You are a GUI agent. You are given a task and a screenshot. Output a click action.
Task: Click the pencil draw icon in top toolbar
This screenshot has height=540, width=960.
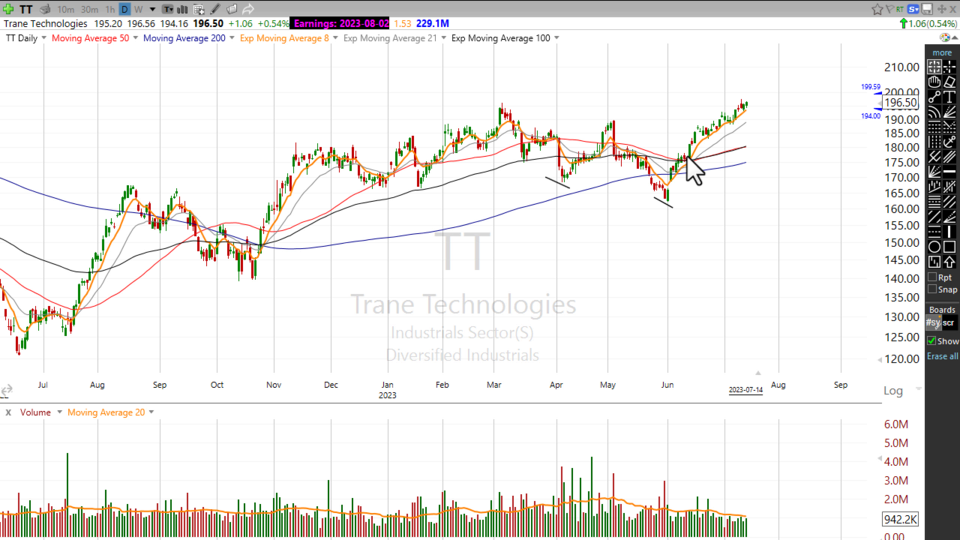(x=215, y=9)
